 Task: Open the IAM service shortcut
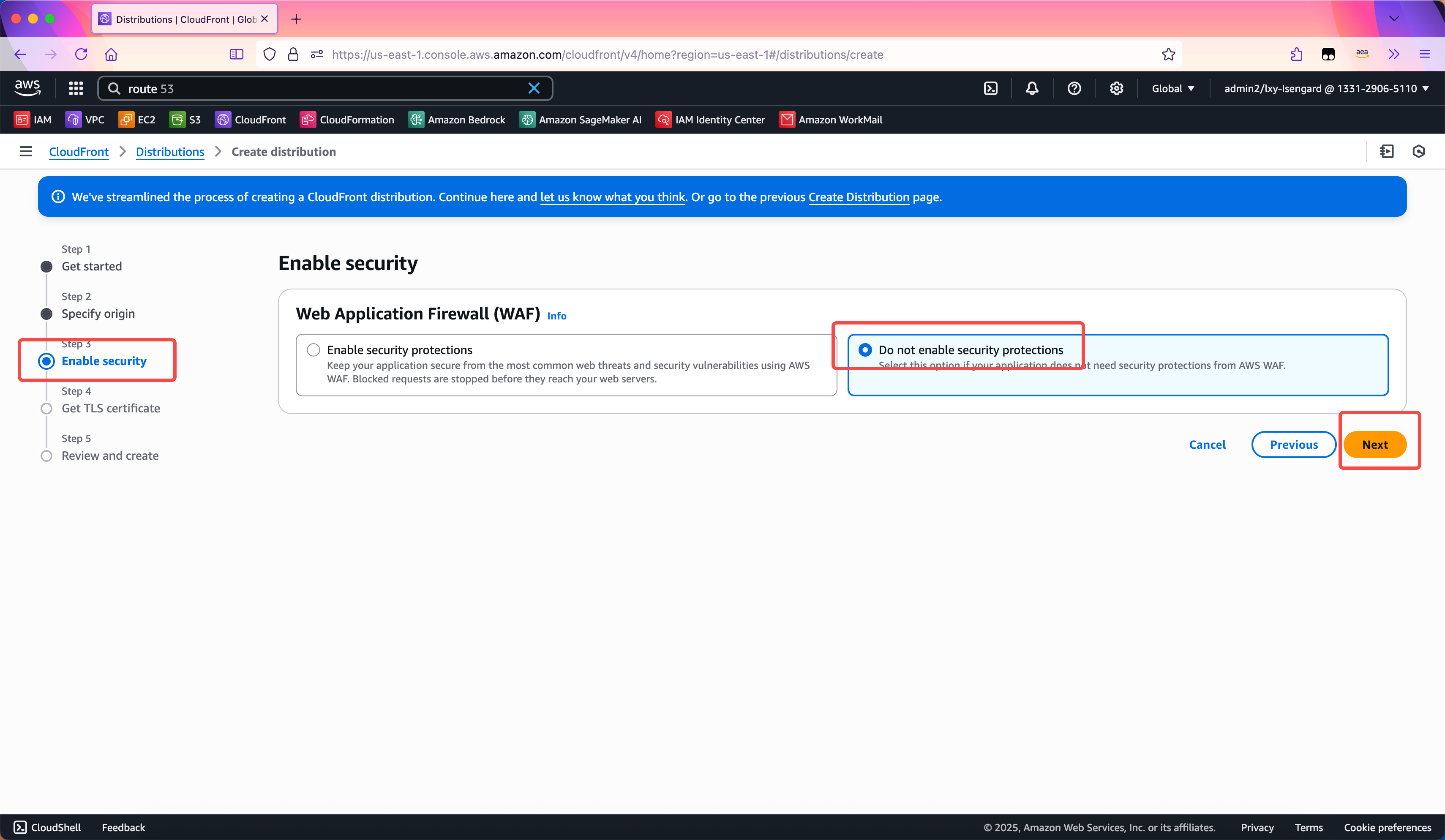click(x=33, y=120)
